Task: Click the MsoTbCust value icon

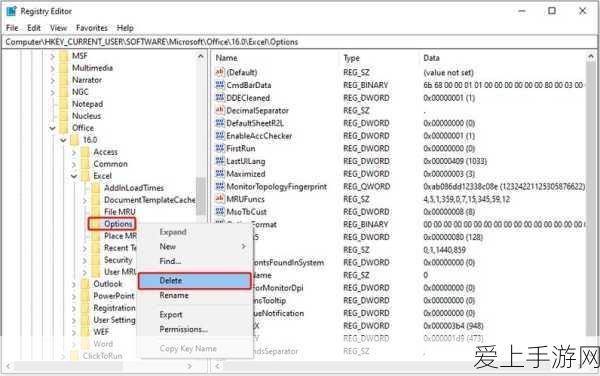Action: (220, 211)
